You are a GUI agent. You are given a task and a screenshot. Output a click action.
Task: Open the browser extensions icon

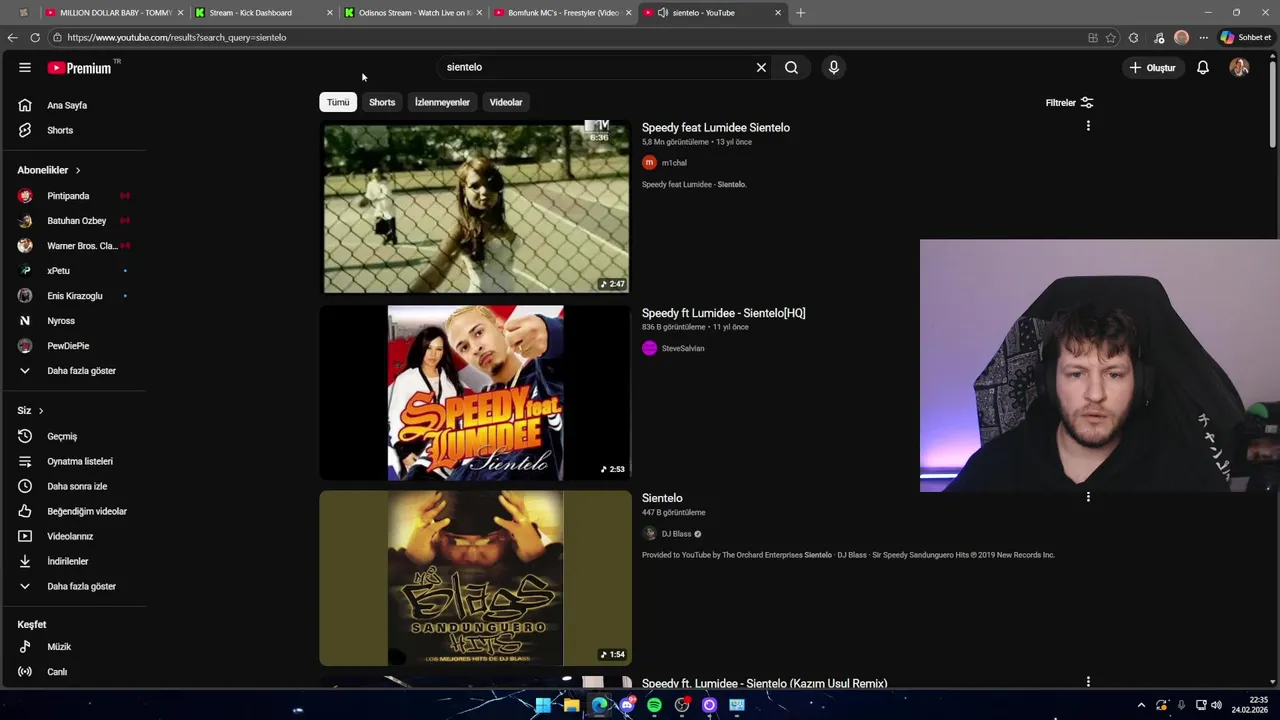(1133, 38)
